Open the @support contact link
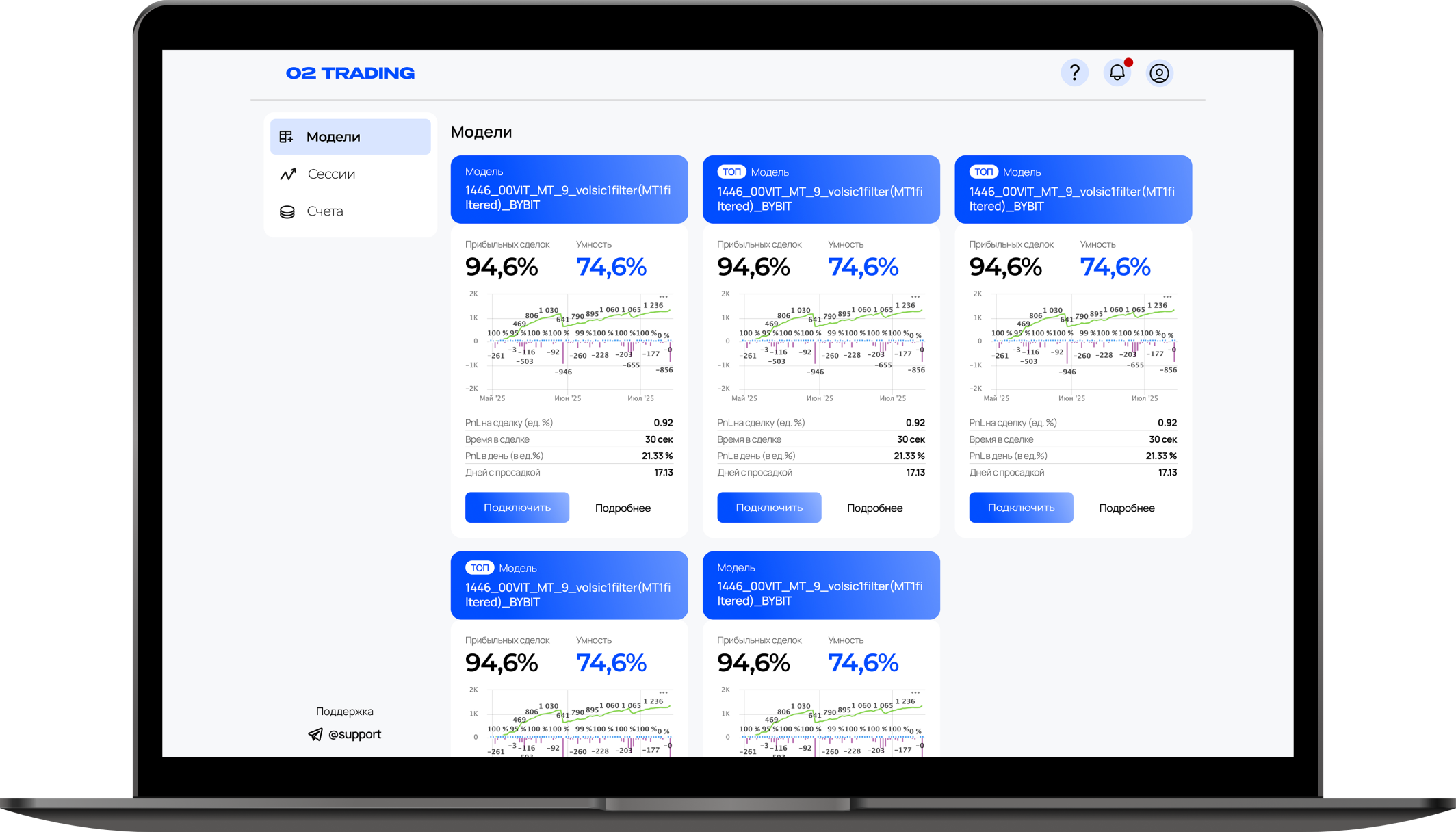Screen dimensions: 1456x832 [x=354, y=734]
